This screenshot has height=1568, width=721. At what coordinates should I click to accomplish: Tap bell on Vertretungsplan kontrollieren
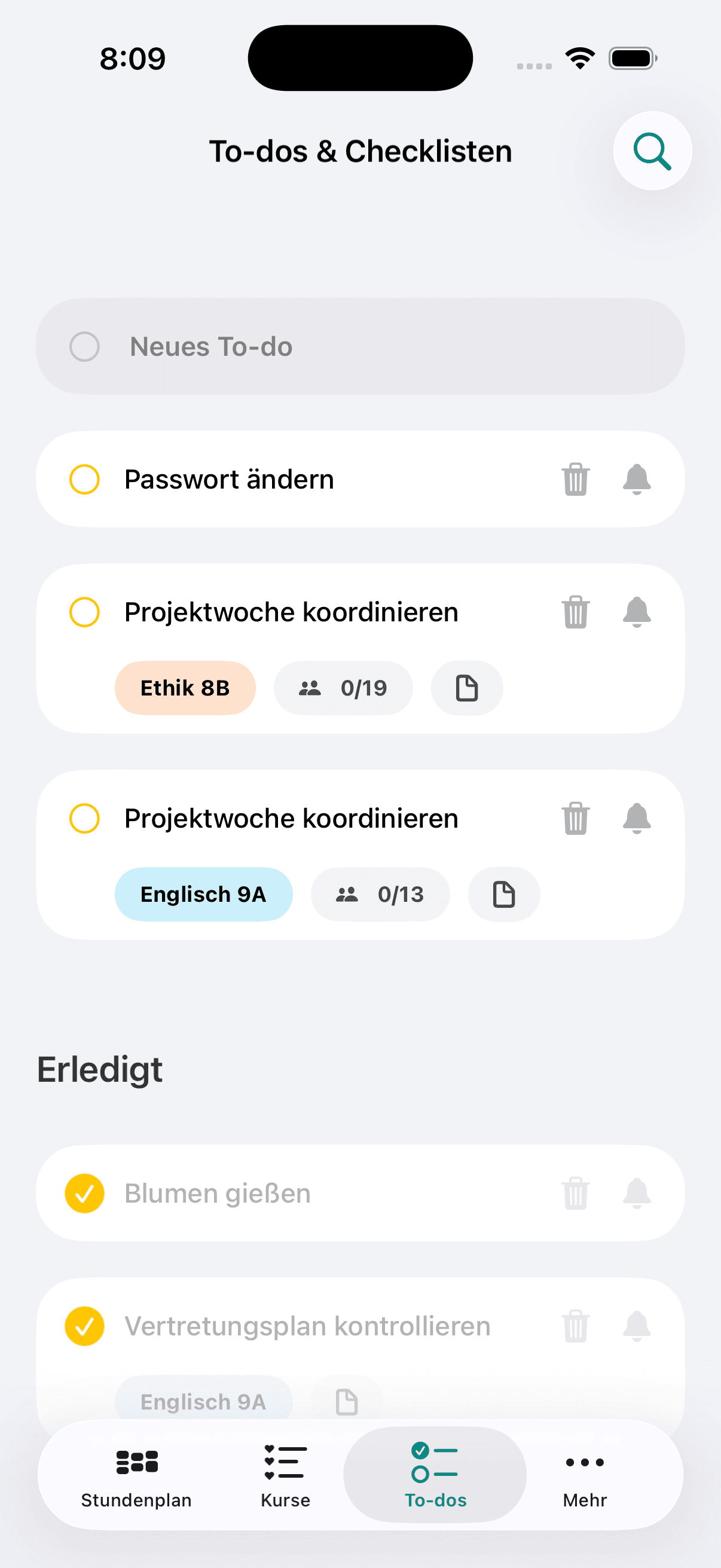click(x=637, y=1326)
